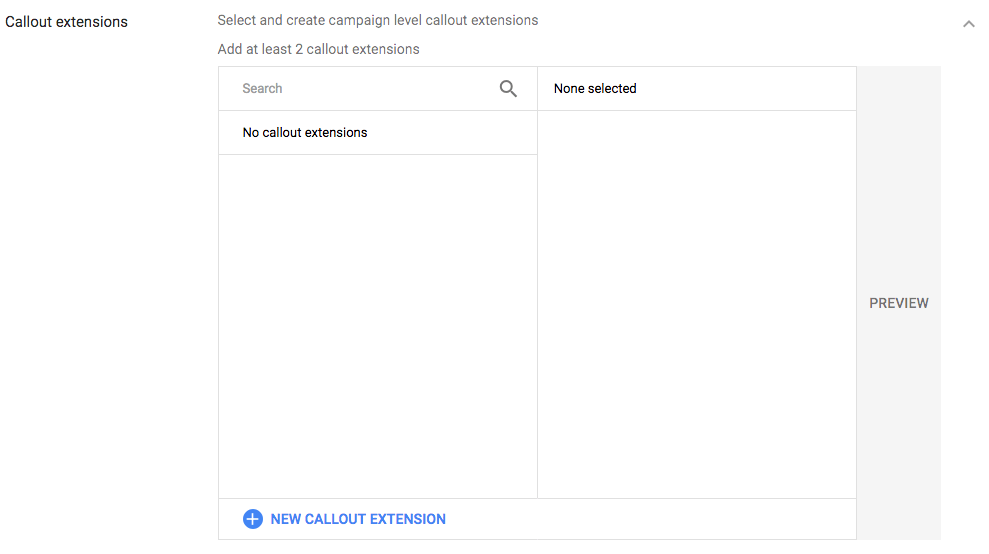
Task: Select the No callout extensions row
Action: point(305,133)
